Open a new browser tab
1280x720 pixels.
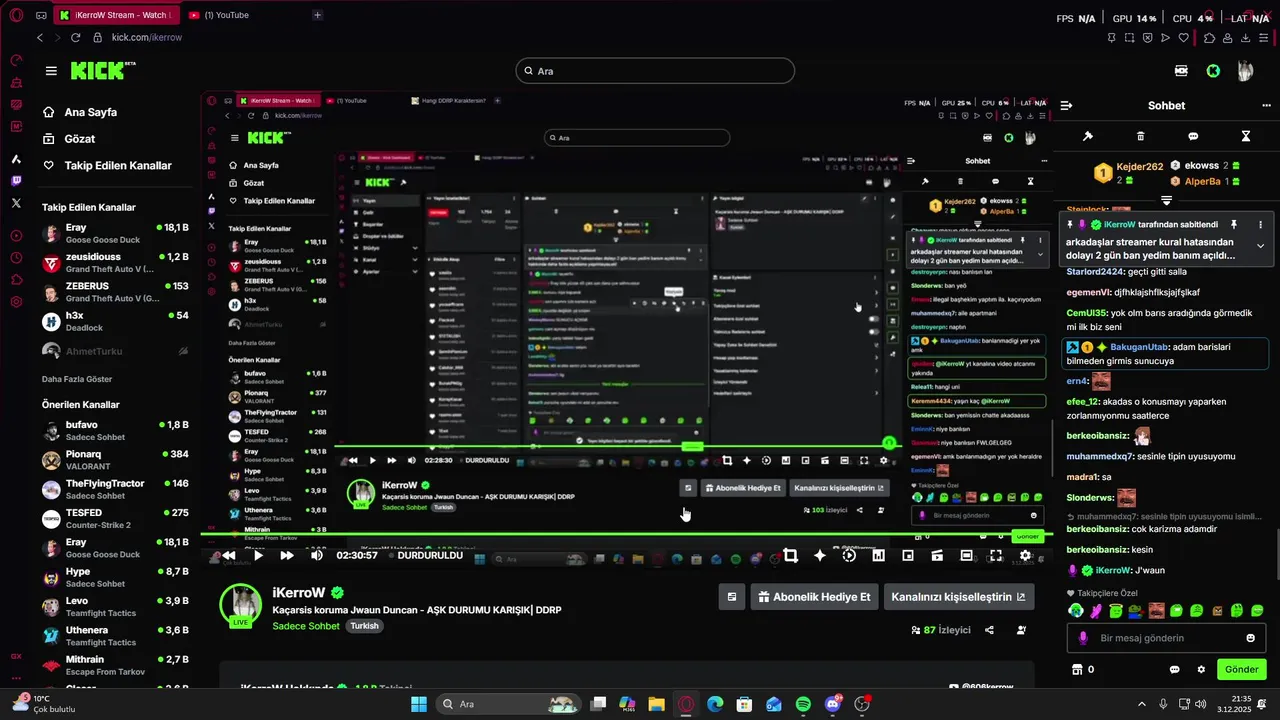(x=317, y=15)
